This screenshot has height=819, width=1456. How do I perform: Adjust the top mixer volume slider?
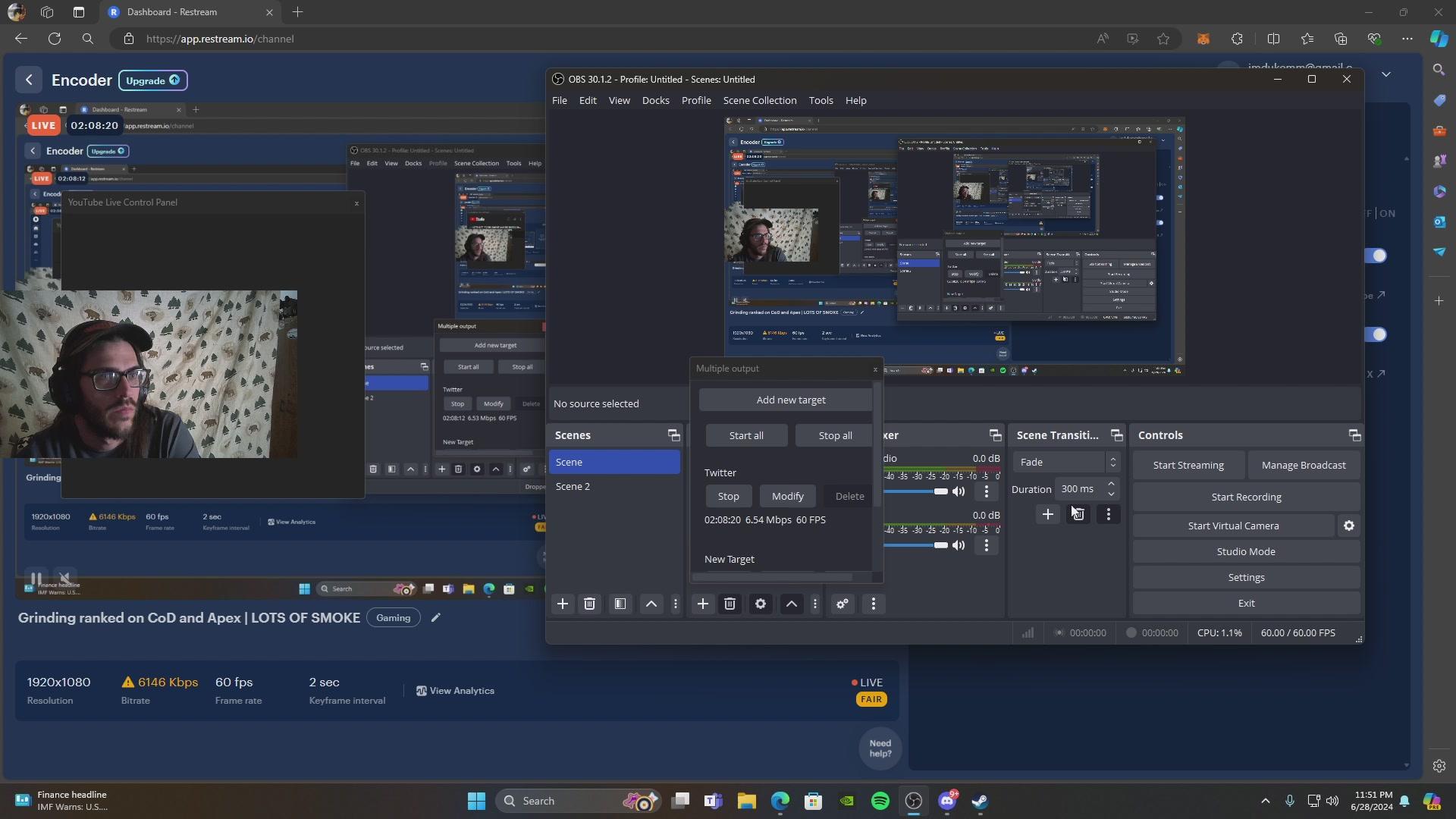940,491
